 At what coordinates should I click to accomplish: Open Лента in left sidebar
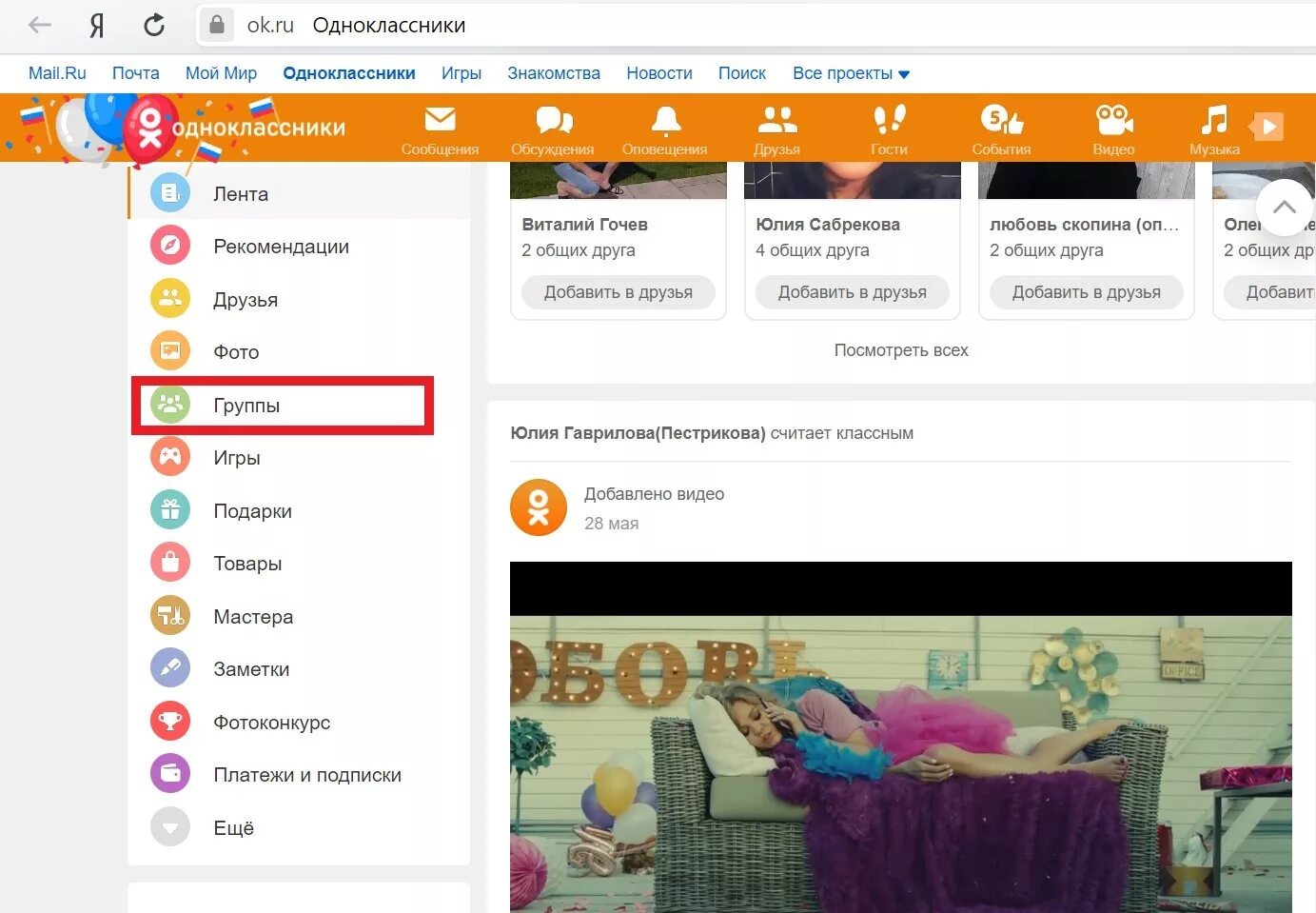click(241, 194)
